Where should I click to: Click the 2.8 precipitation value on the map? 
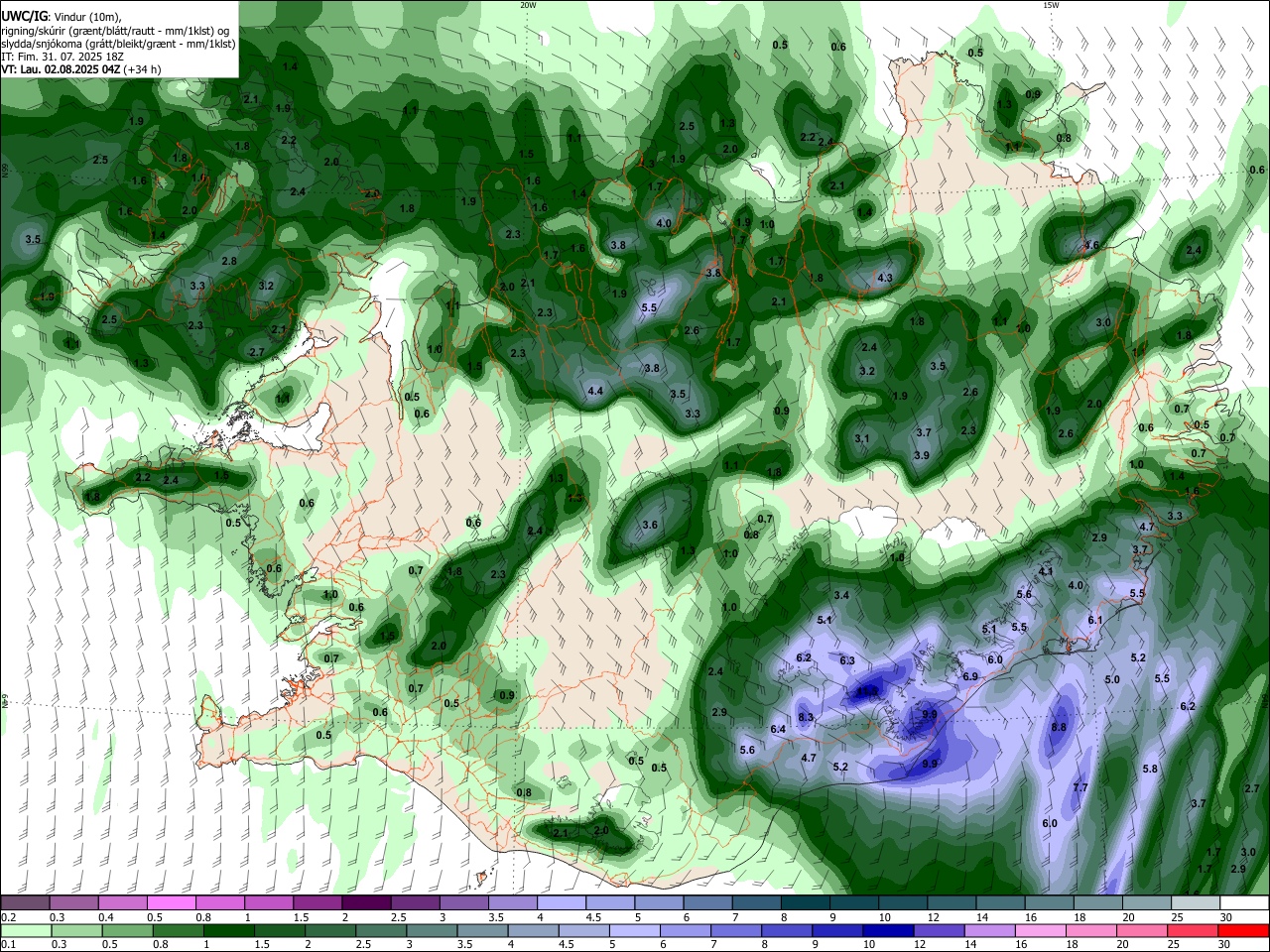pos(229,261)
